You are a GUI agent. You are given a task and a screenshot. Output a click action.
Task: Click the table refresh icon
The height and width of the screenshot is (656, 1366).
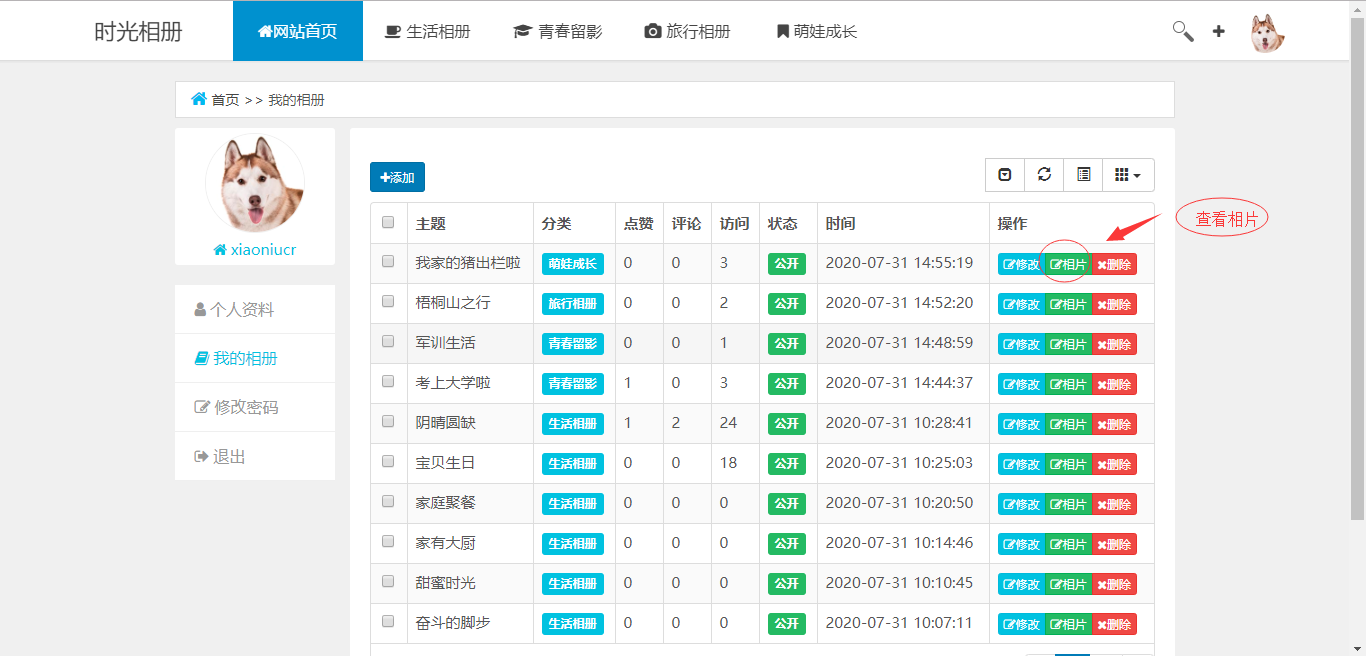point(1044,175)
